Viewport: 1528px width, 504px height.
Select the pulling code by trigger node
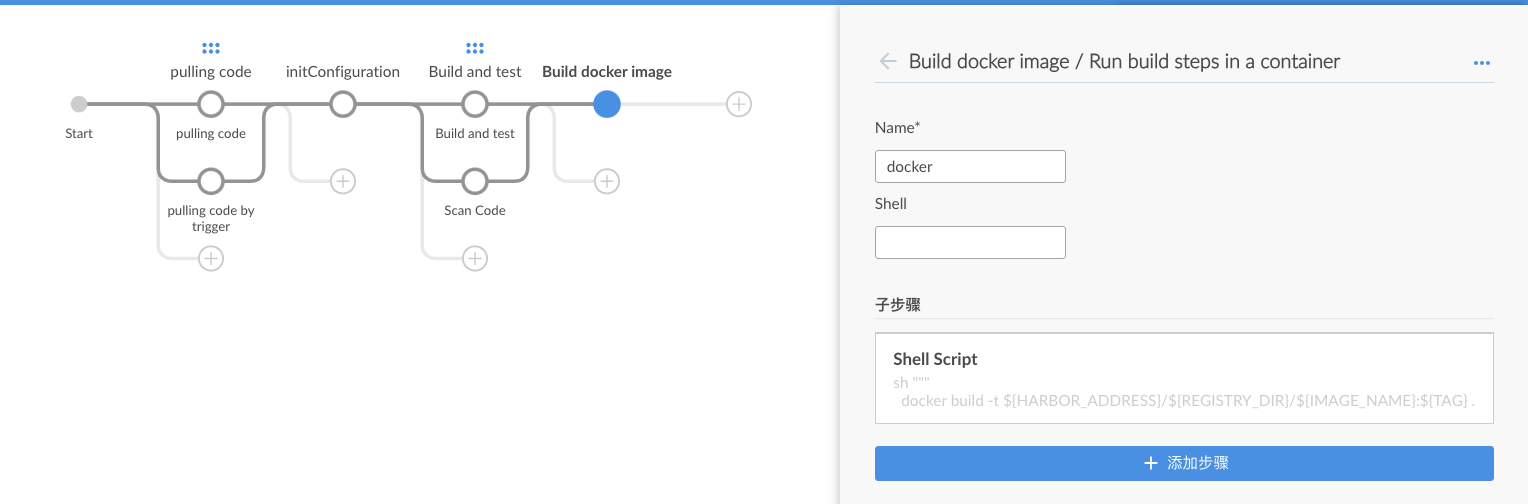211,181
